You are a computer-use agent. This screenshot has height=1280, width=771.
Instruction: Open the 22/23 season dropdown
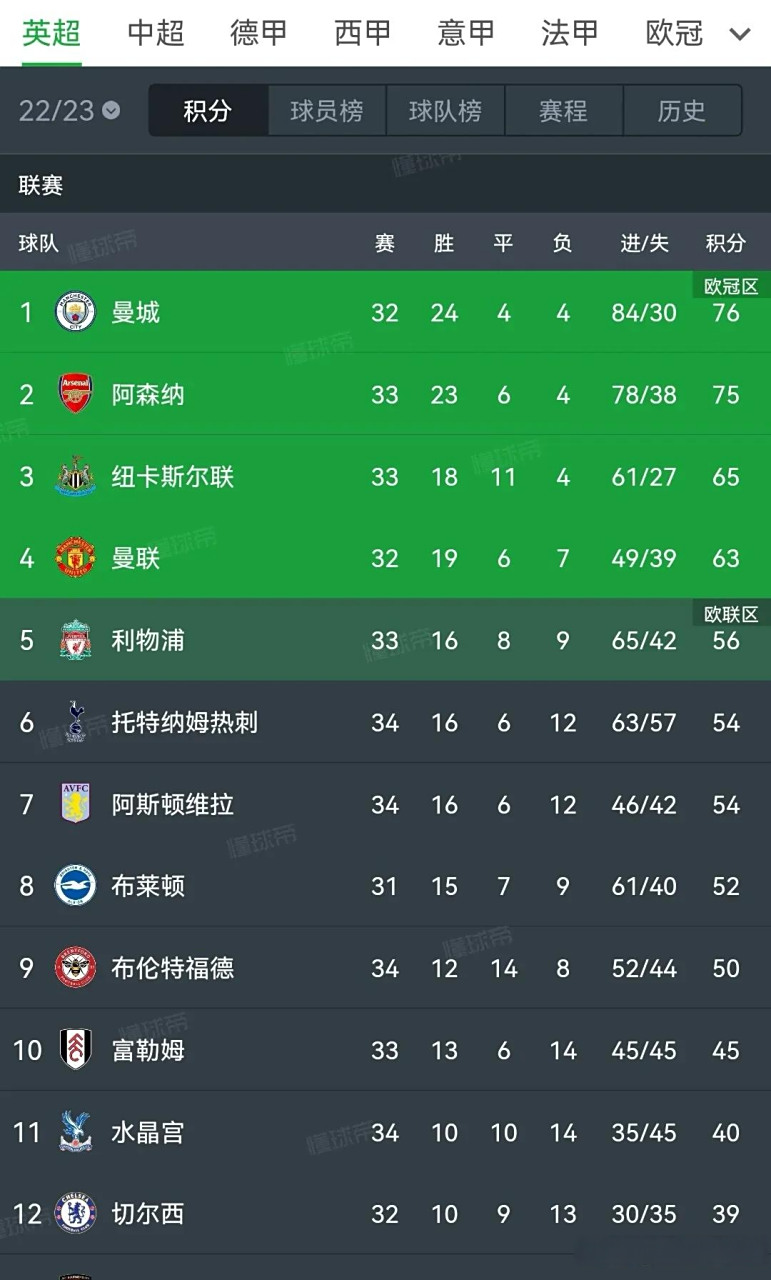click(x=69, y=110)
